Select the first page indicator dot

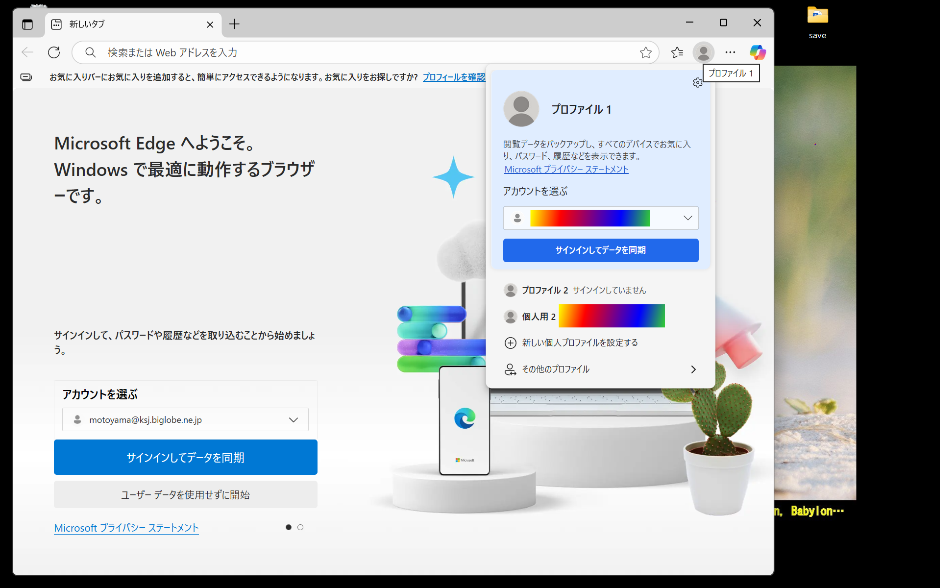(288, 527)
